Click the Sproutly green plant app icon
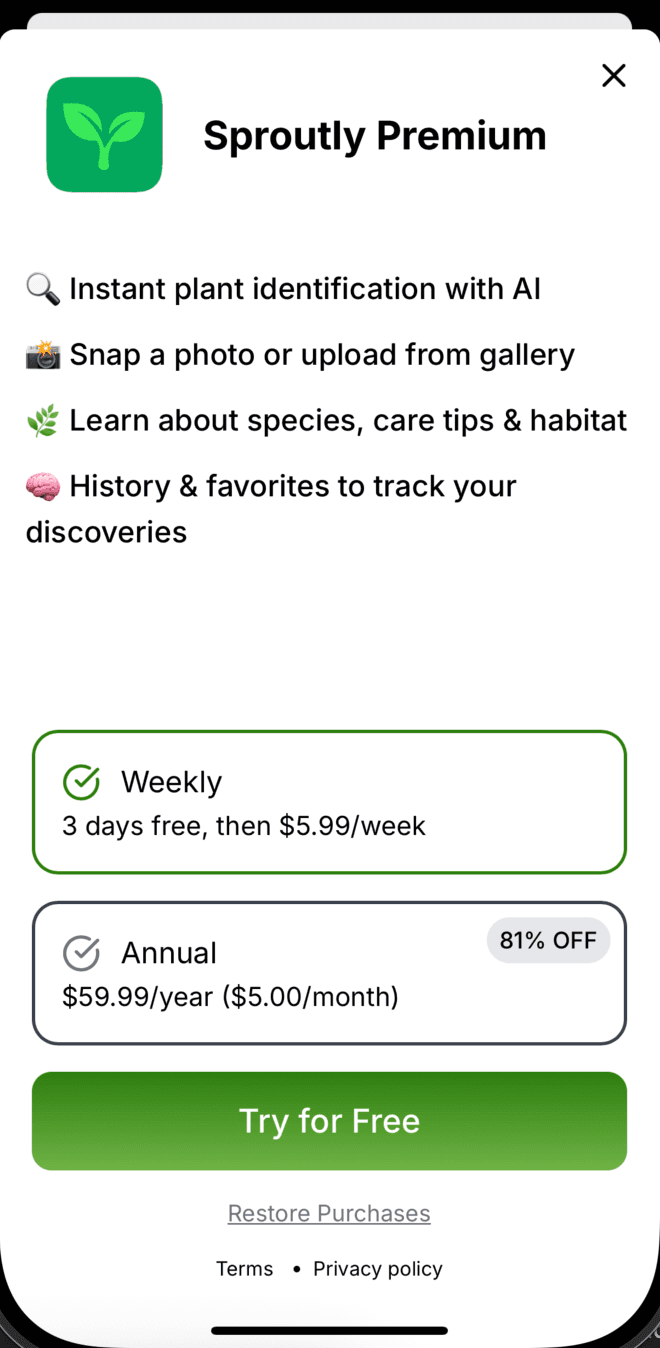 click(x=104, y=134)
